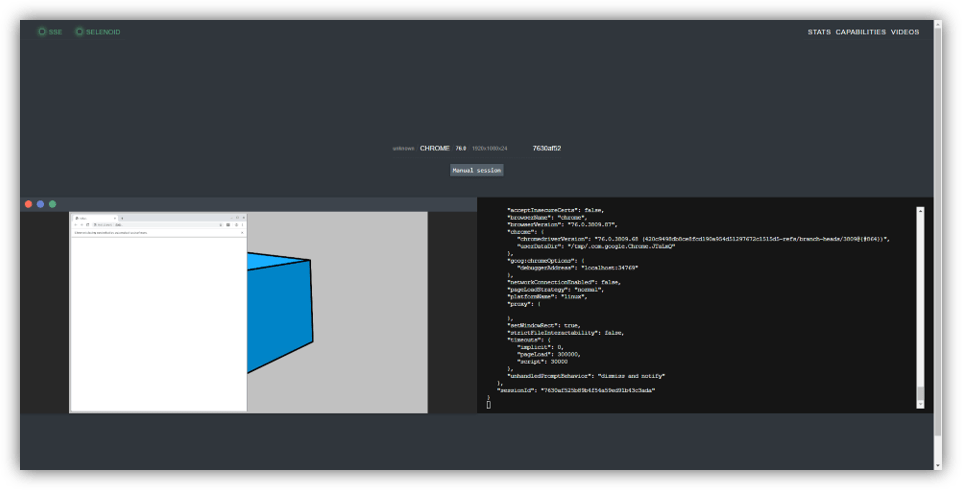Open the CAPABILITIES page

click(860, 32)
